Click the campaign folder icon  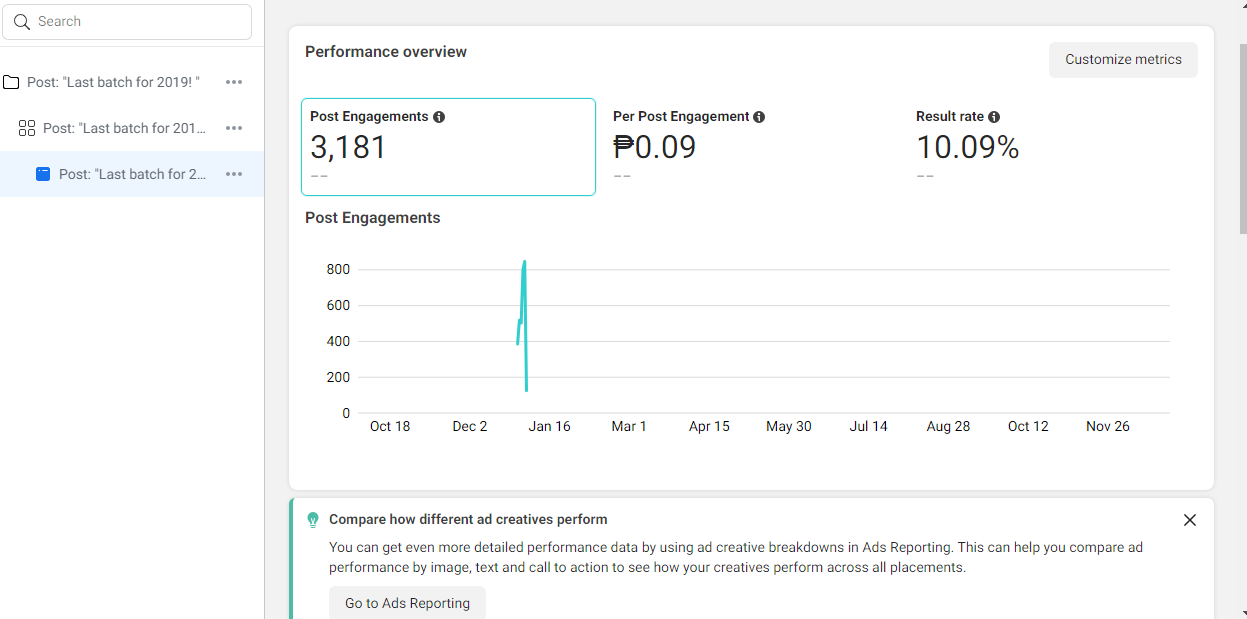(x=11, y=82)
